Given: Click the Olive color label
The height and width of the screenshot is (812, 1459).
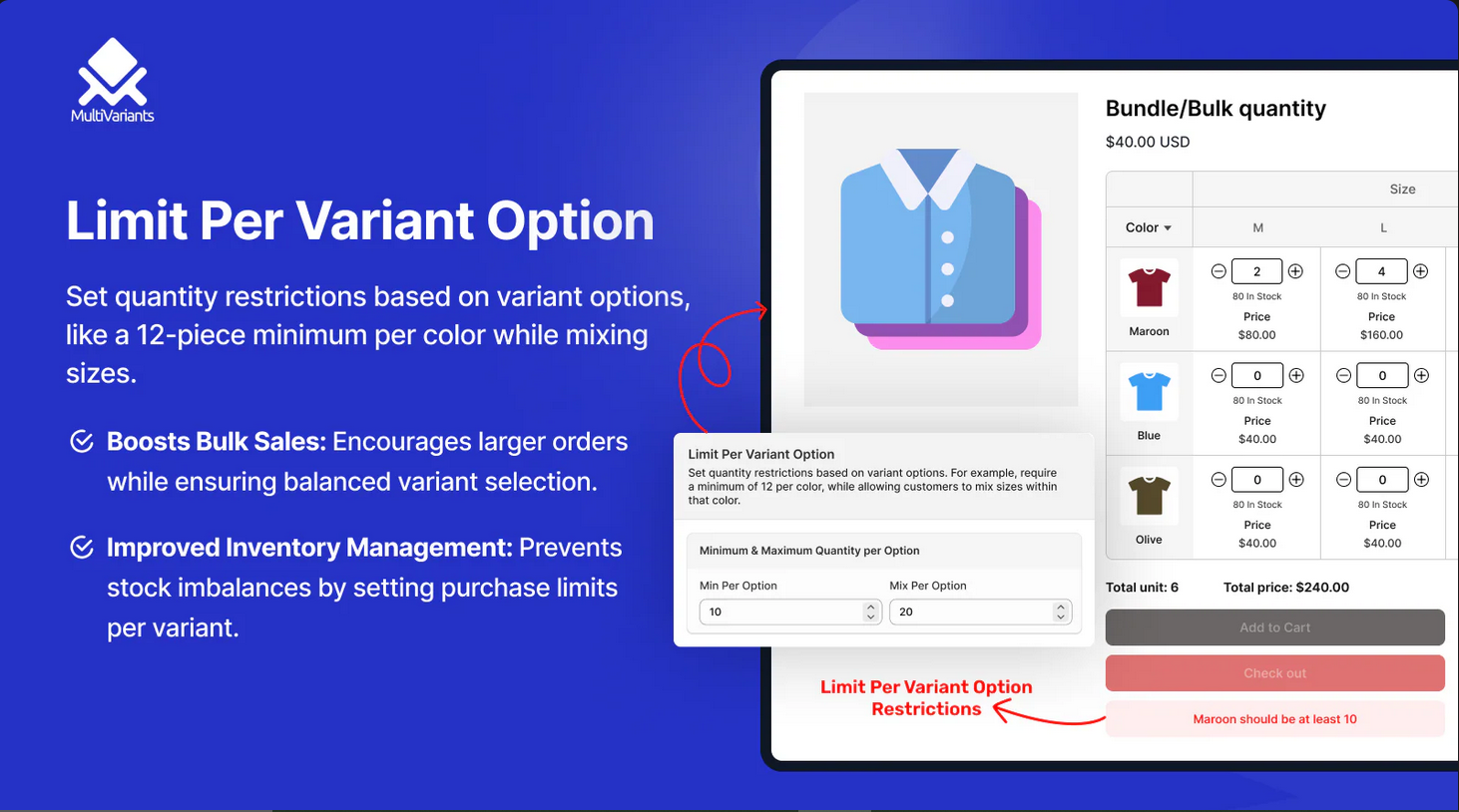Looking at the screenshot, I should [1149, 540].
